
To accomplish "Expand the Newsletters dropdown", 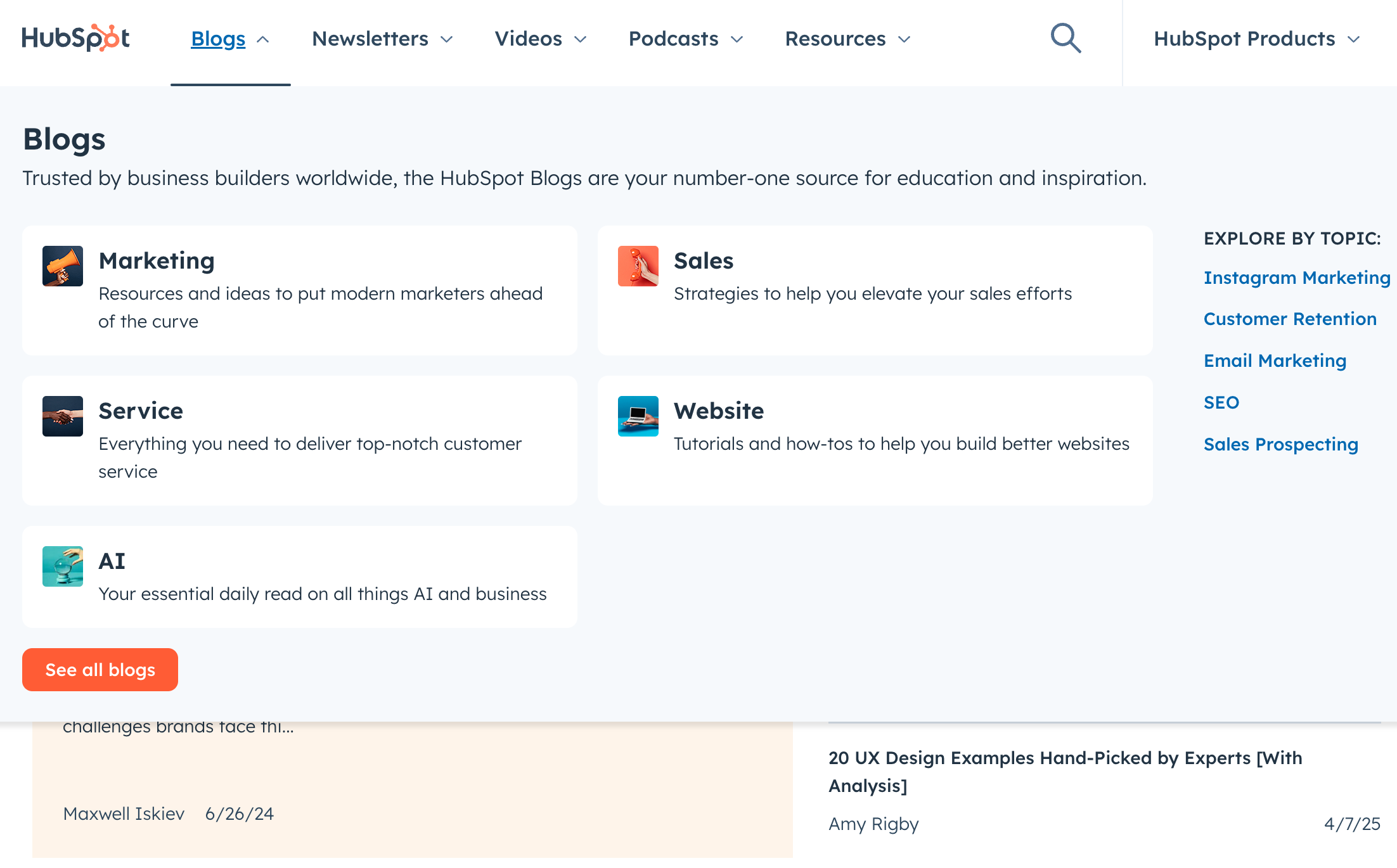I will coord(382,39).
